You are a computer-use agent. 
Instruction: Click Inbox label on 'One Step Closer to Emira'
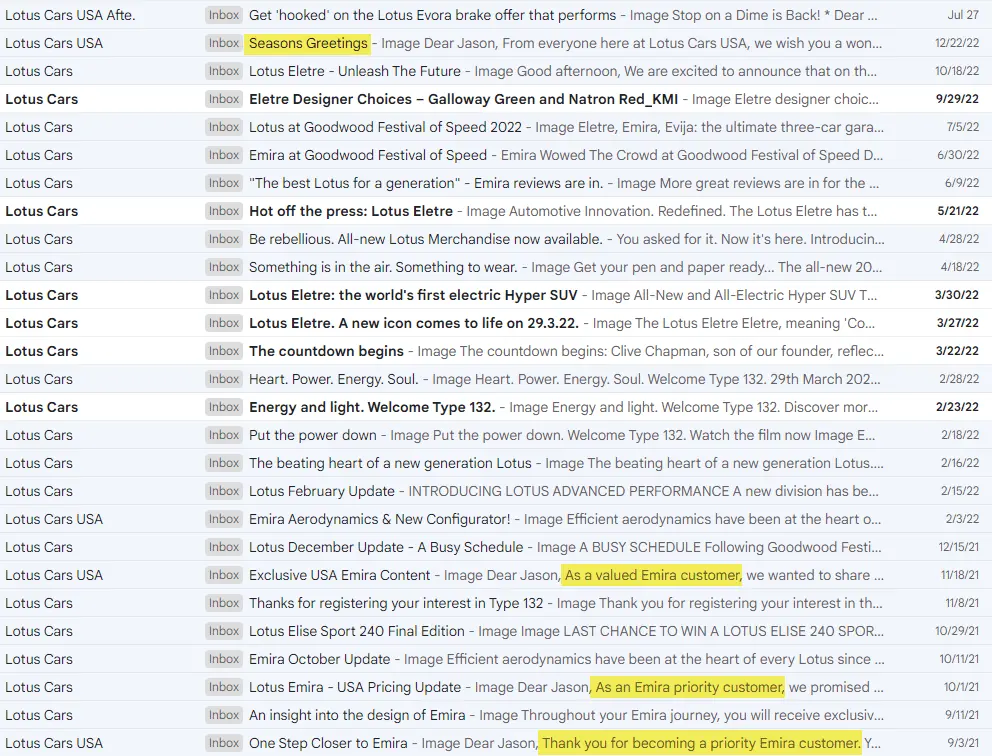[x=224, y=743]
